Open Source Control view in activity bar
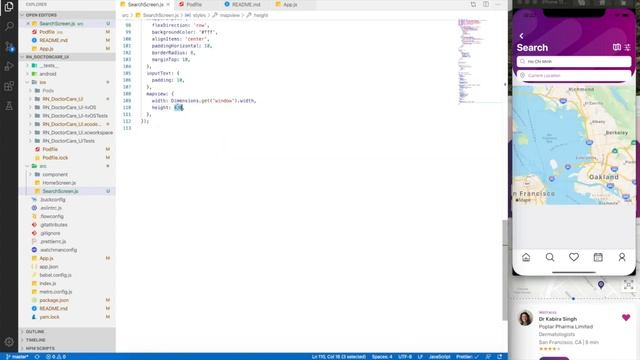 [9, 47]
